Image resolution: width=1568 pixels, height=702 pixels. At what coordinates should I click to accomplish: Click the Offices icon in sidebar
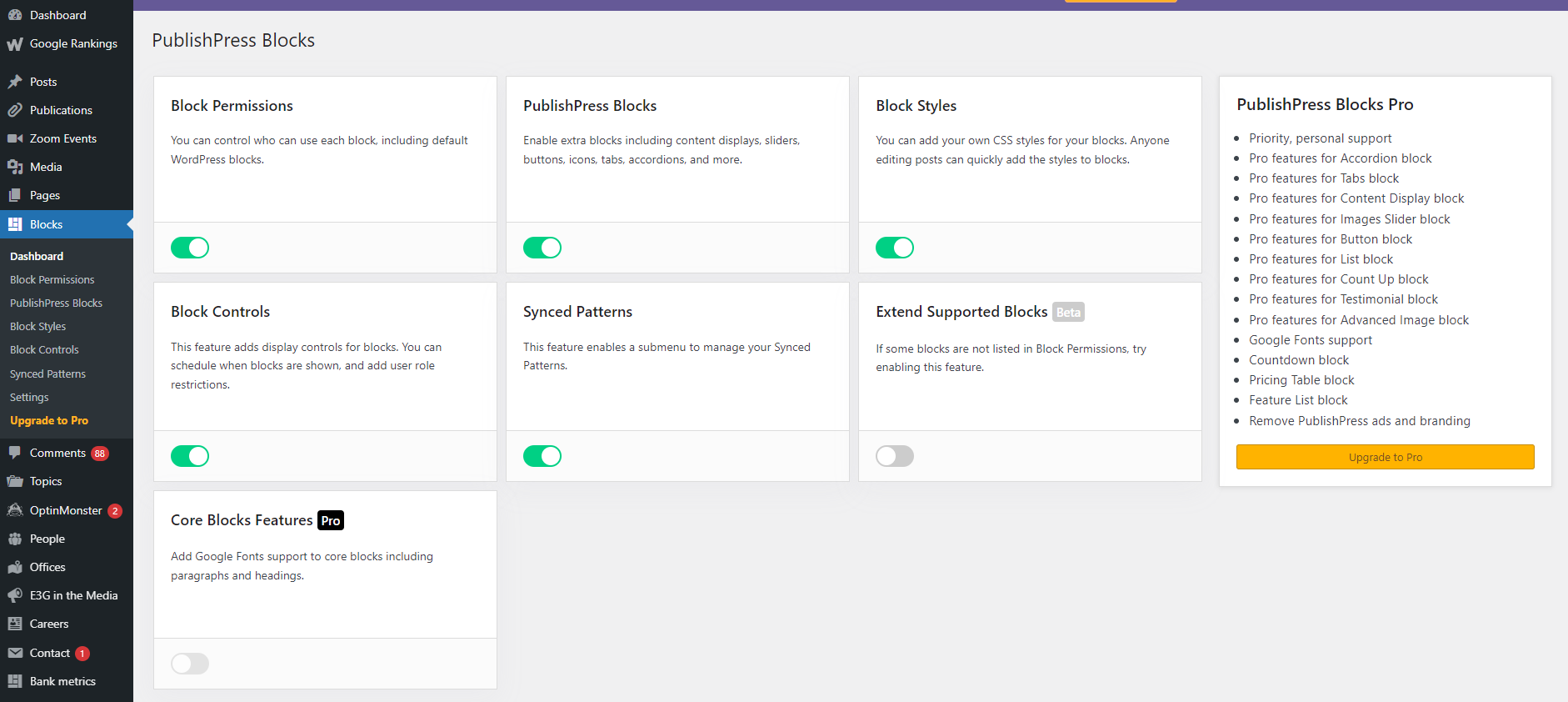(15, 567)
